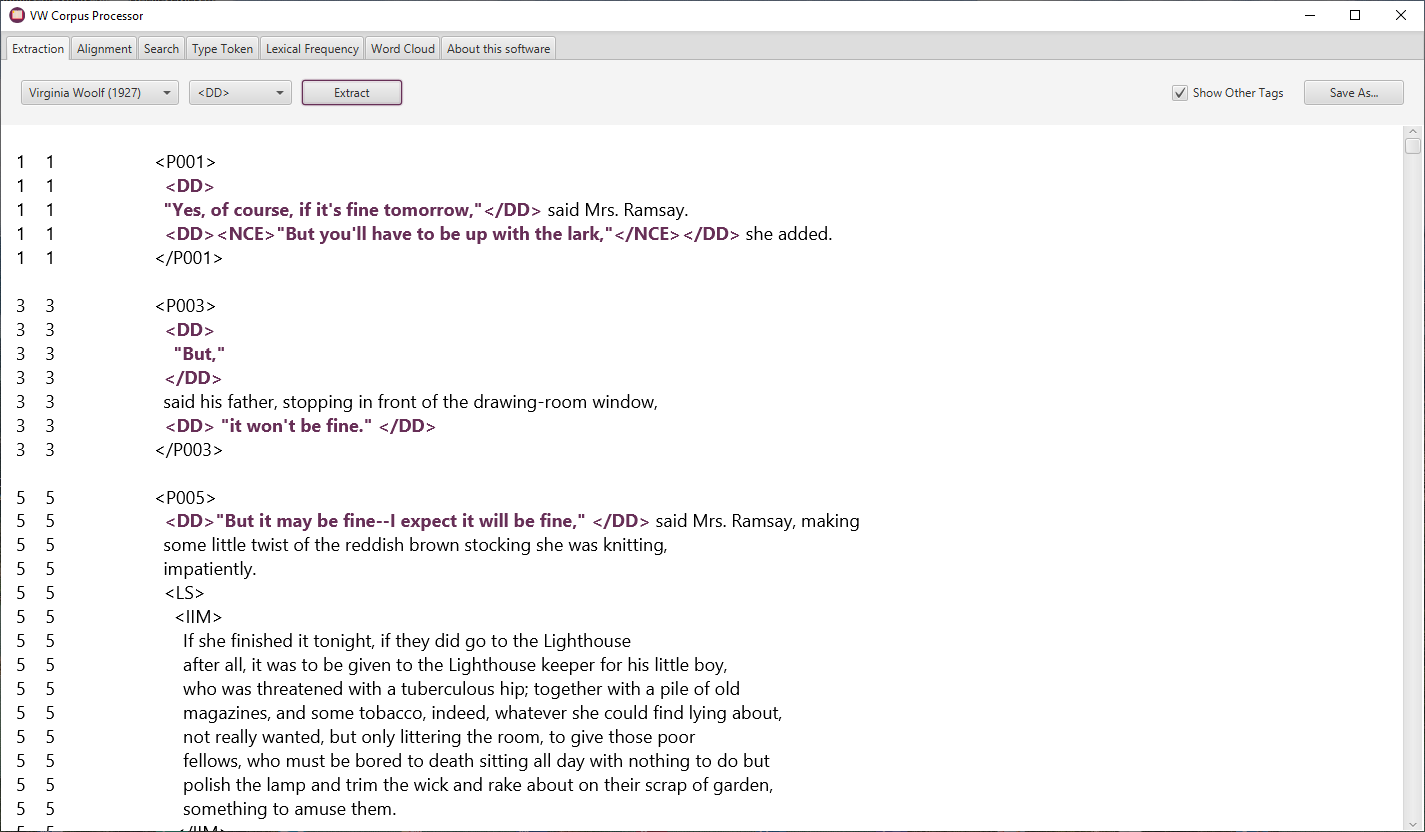This screenshot has height=832, width=1425.
Task: Minimize the VW Corpus Processor window
Action: click(1310, 15)
